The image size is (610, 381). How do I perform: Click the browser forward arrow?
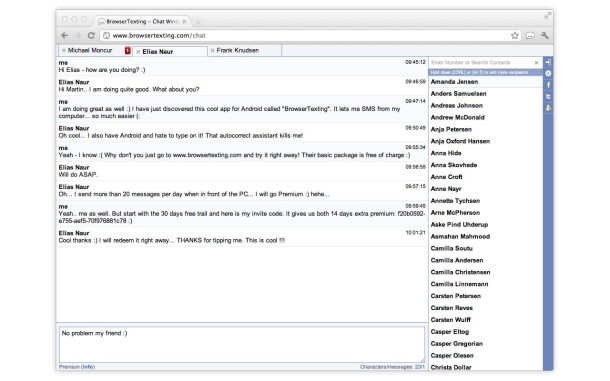point(78,35)
